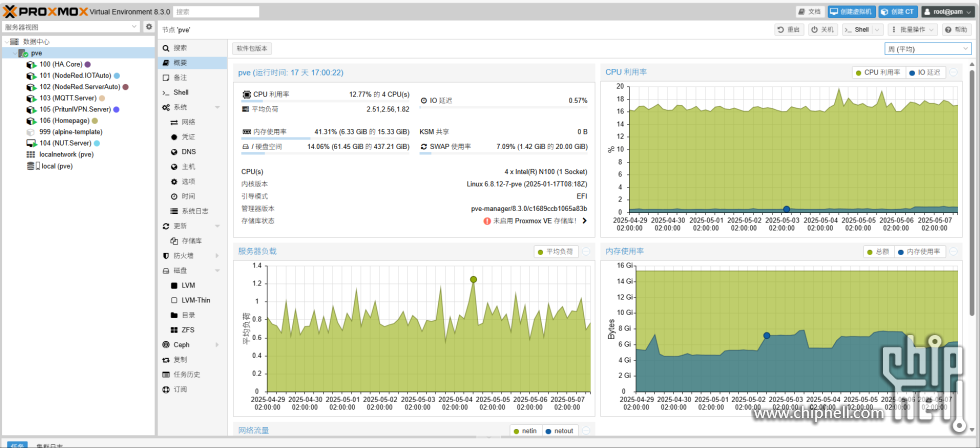Toggle the IO 延迟 legend series
This screenshot has height=448, width=980.
tap(925, 72)
